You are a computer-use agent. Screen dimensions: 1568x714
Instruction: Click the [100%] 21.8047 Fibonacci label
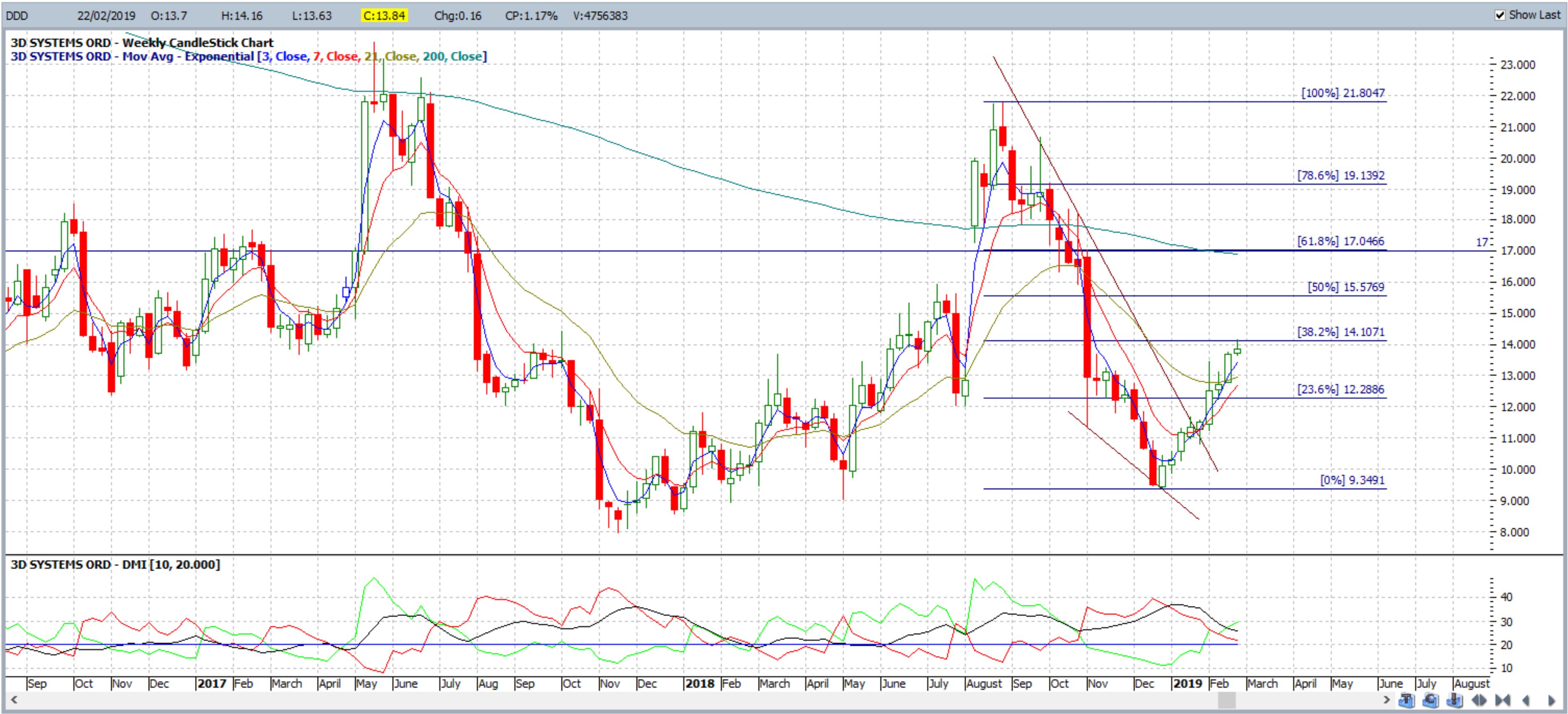click(1343, 93)
